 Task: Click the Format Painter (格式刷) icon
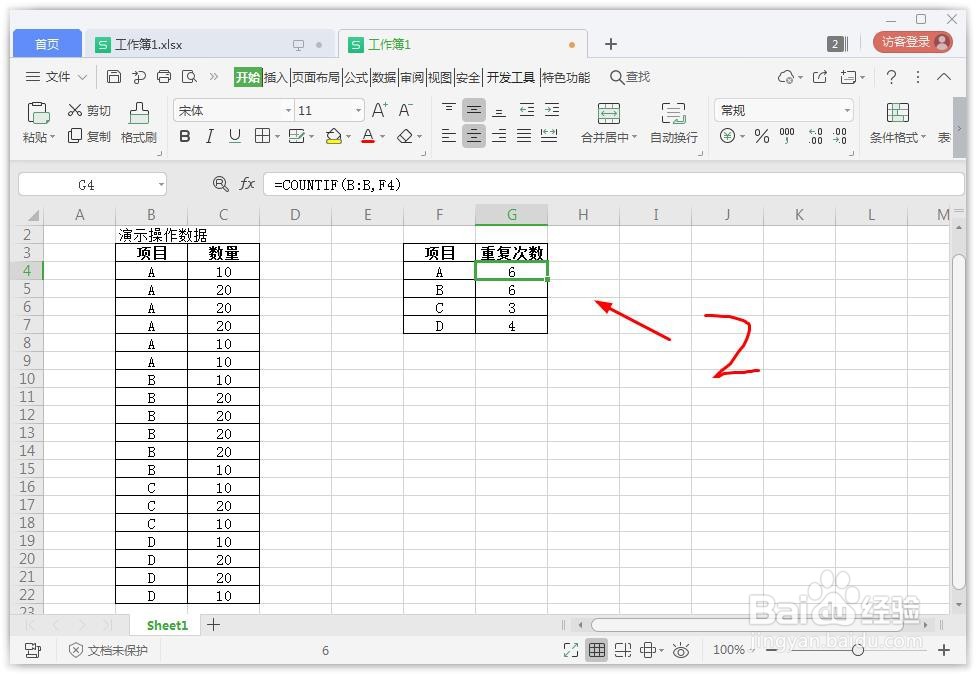[139, 113]
